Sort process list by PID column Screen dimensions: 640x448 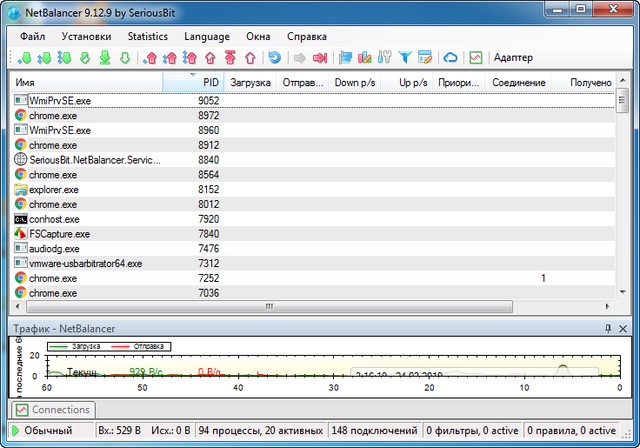click(210, 81)
